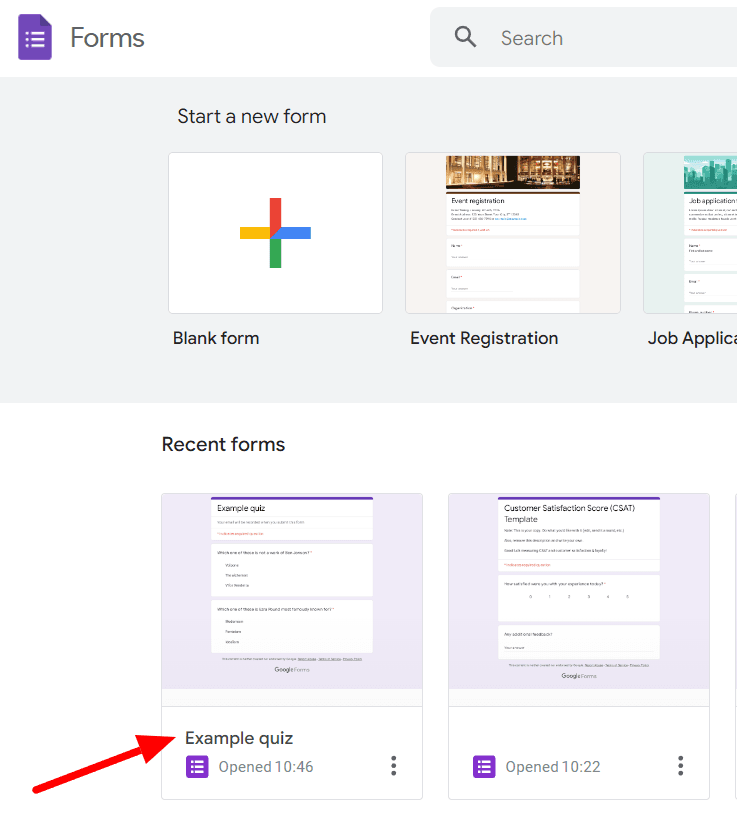The image size is (737, 820).
Task: Create a new Blank form thumbnail
Action: 275,233
